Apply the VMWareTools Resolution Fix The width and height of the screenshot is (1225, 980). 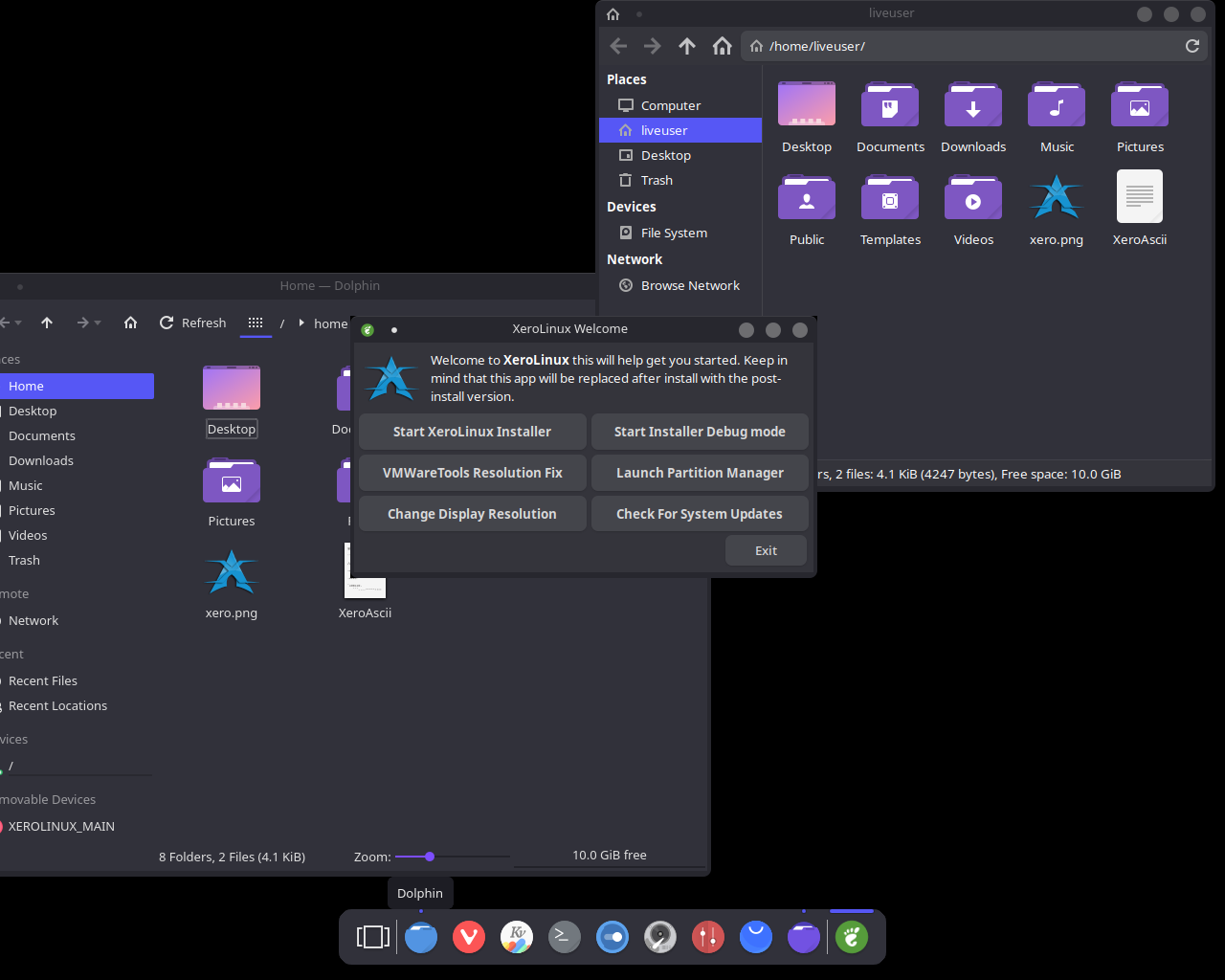pos(472,473)
